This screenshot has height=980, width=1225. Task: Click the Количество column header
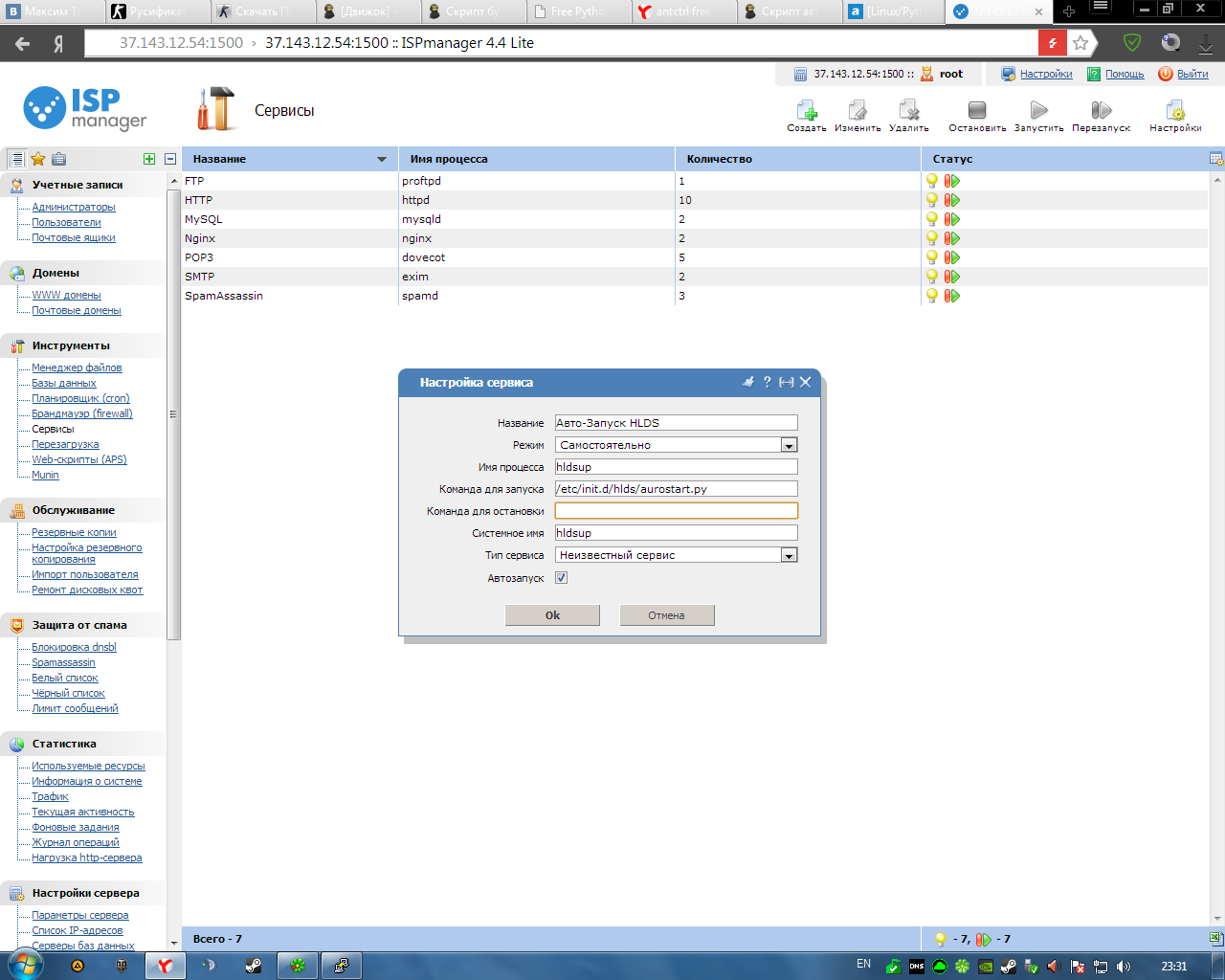coord(798,159)
